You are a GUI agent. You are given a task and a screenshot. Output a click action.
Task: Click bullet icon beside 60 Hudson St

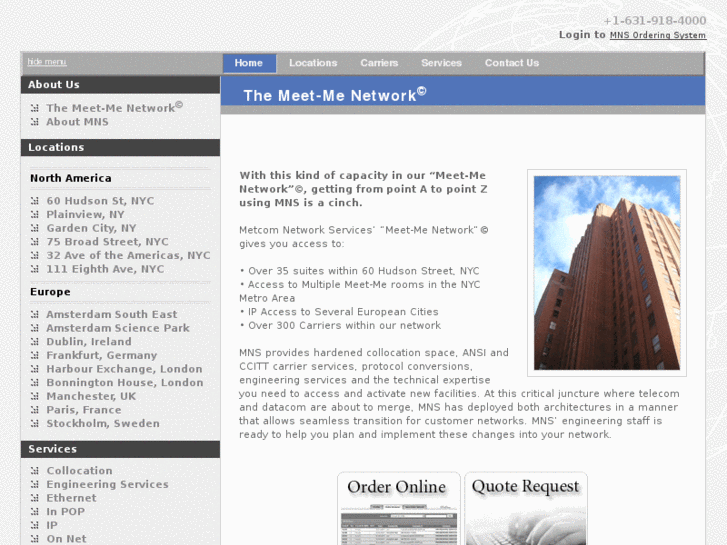click(35, 201)
